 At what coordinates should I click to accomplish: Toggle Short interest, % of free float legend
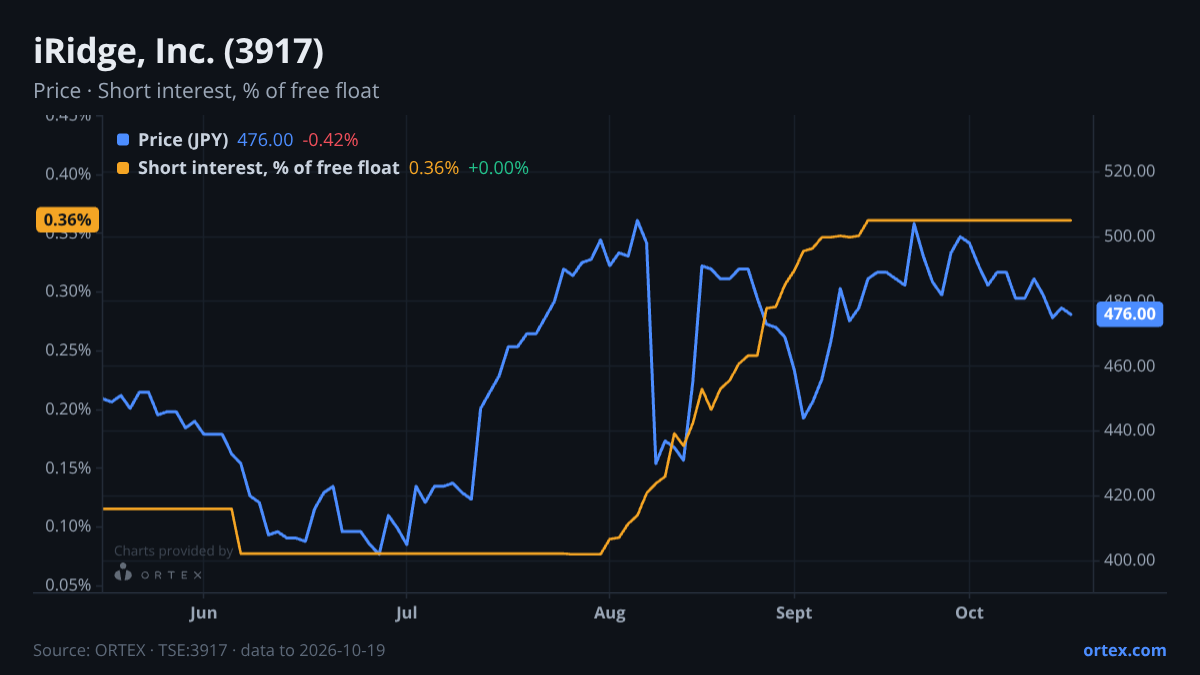[x=268, y=168]
